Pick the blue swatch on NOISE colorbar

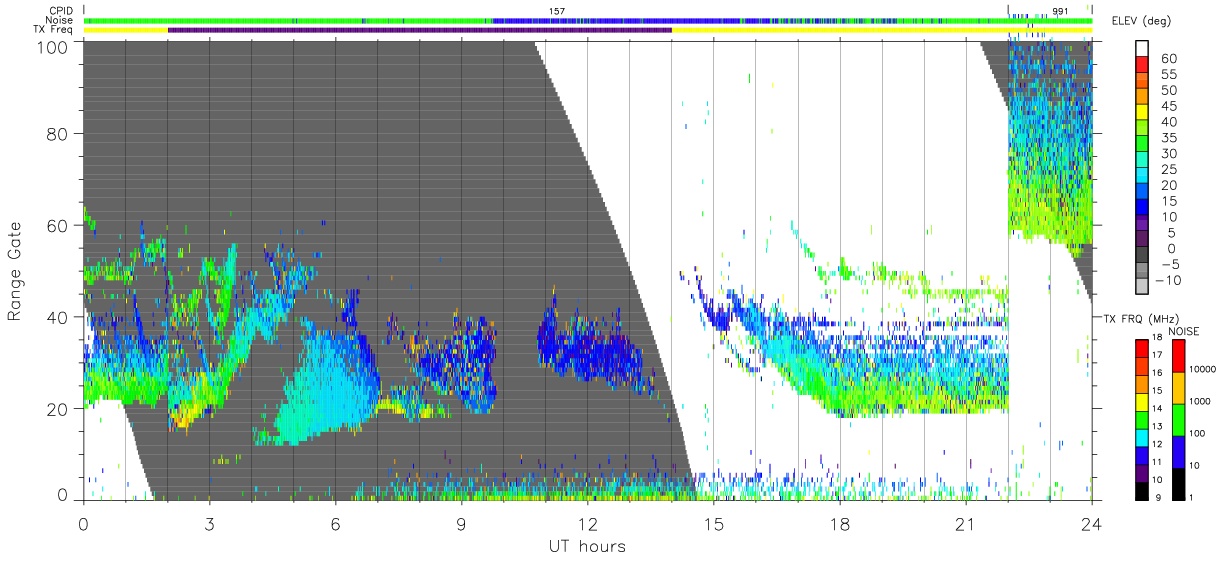pyautogui.click(x=1179, y=452)
